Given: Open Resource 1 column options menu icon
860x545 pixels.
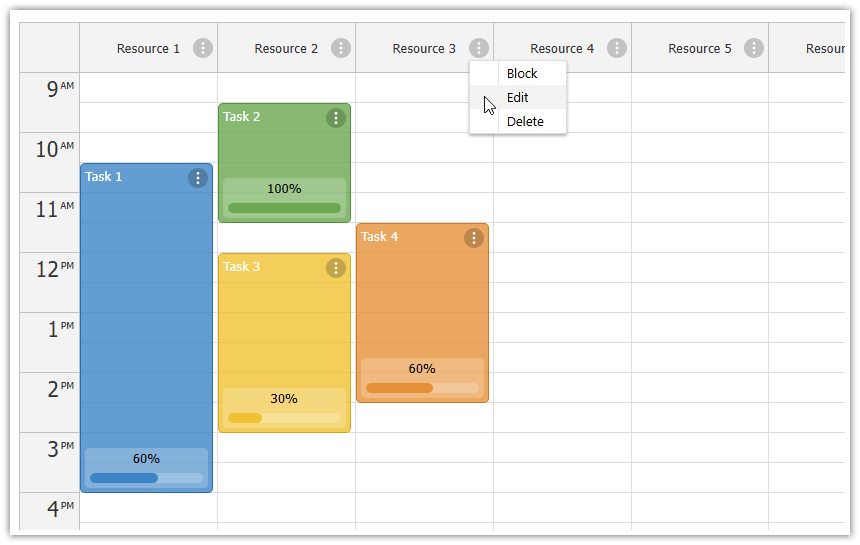Looking at the screenshot, I should coord(203,48).
